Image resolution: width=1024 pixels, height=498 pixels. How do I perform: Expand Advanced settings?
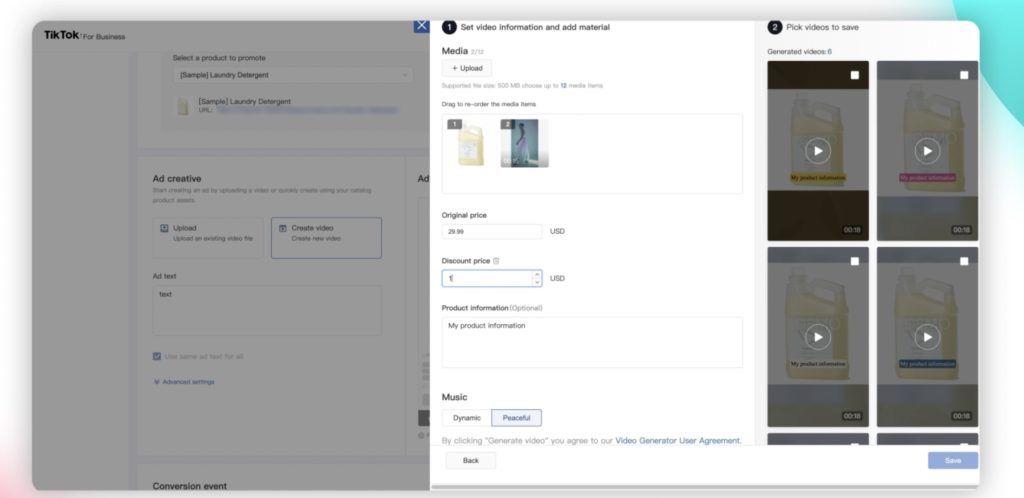click(x=184, y=382)
